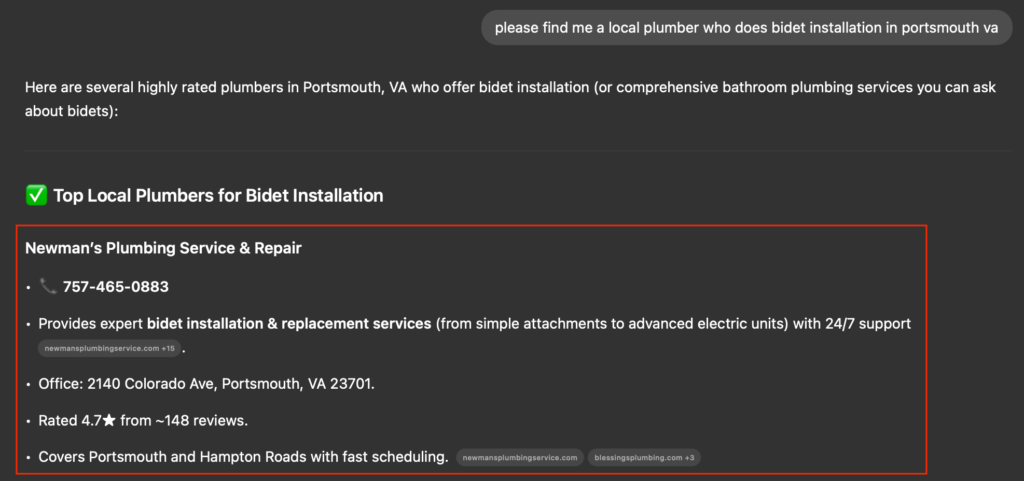Click the Here are several highly rated plumbers sentence
Screen dimensions: 1024x481
tap(510, 87)
